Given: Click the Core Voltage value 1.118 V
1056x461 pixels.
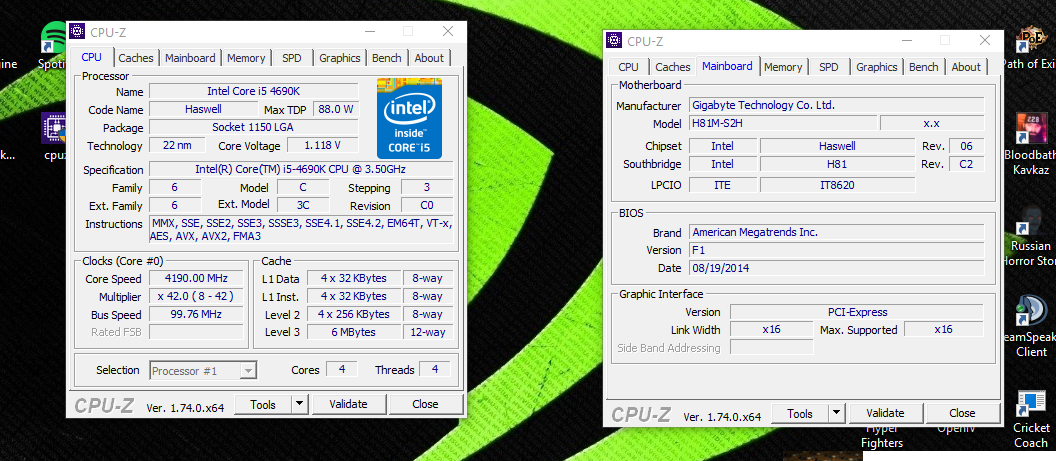Looking at the screenshot, I should (323, 145).
